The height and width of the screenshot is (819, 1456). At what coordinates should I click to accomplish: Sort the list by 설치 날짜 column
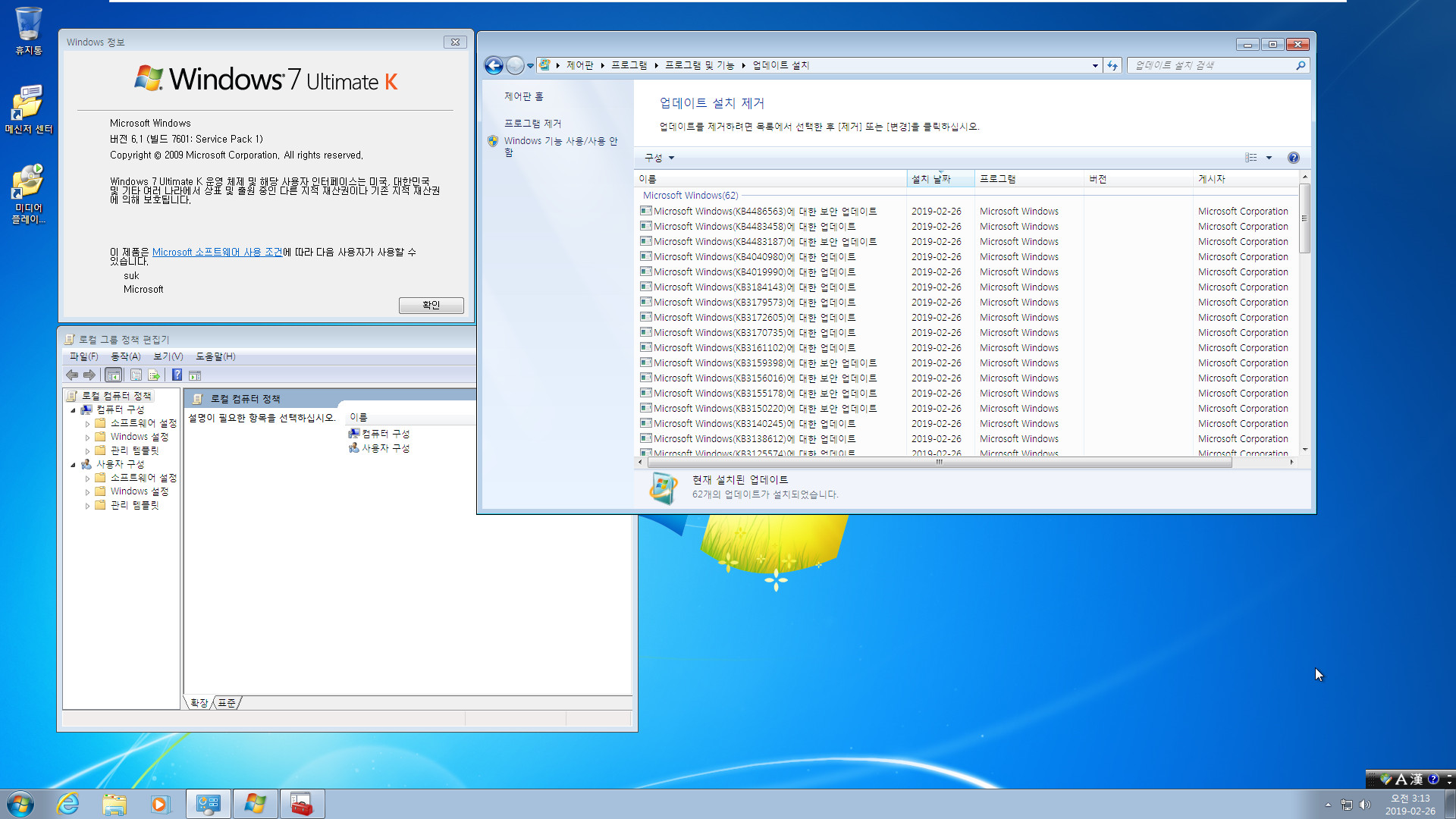(940, 179)
